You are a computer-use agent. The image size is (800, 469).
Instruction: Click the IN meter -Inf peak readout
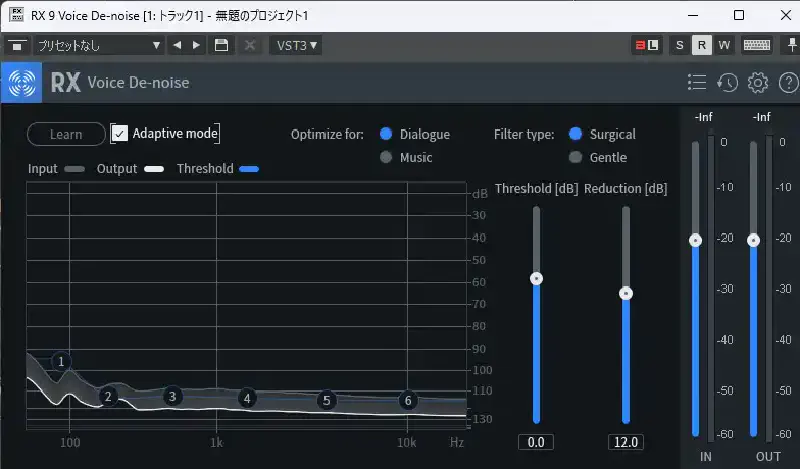tap(704, 117)
